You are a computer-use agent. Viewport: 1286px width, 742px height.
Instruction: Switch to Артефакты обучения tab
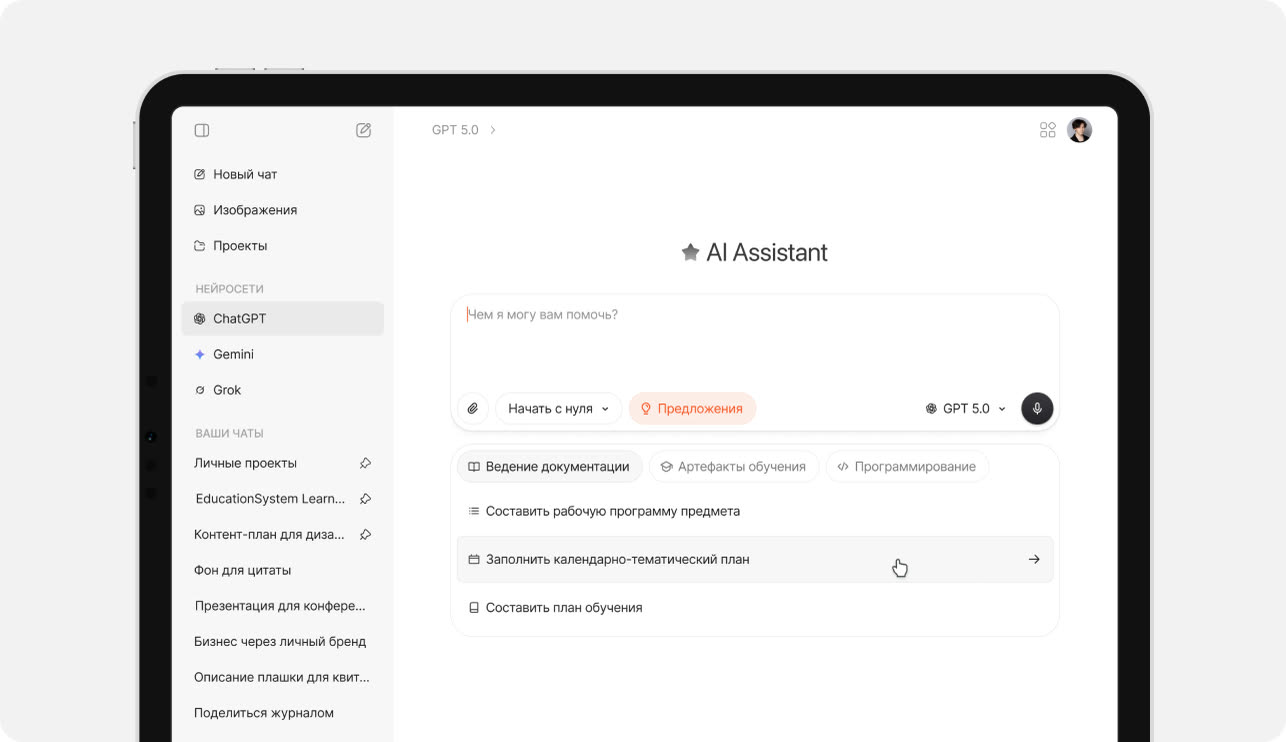734,467
